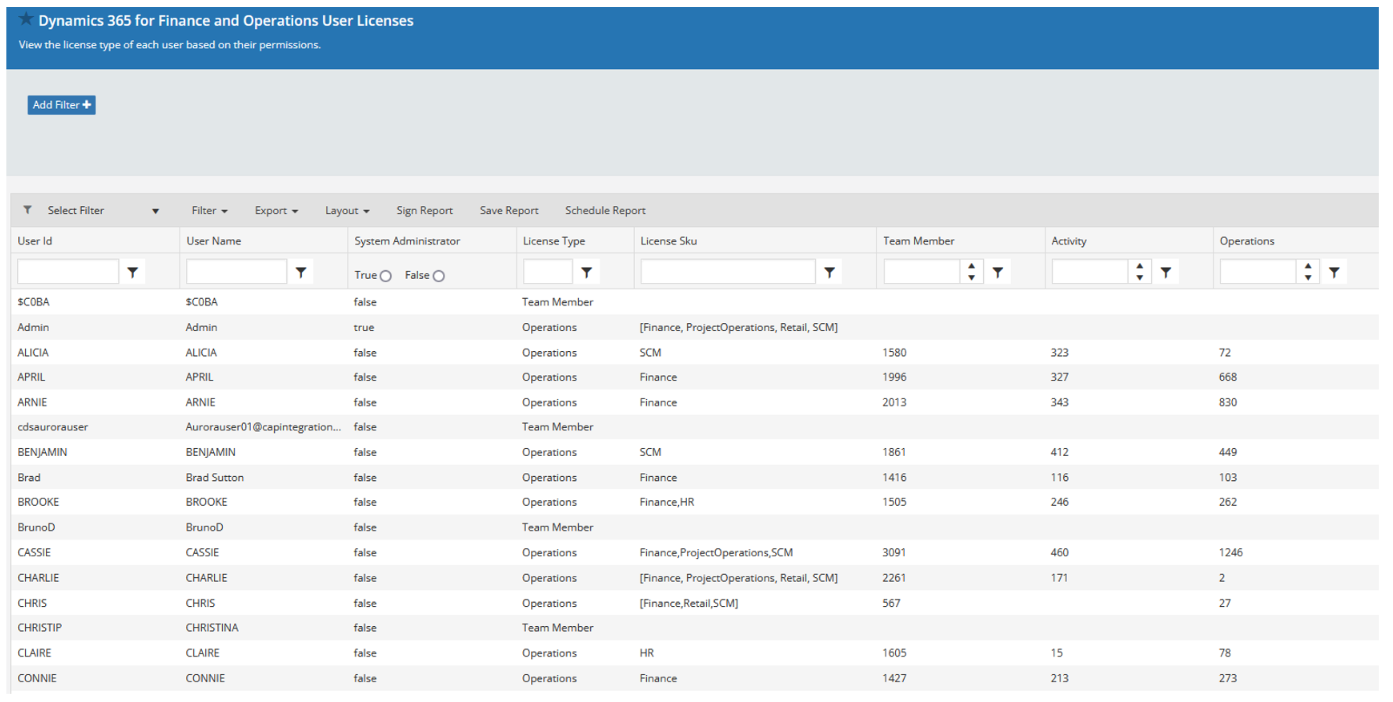The height and width of the screenshot is (702, 1393).
Task: Open the Export menu
Action: pos(276,211)
